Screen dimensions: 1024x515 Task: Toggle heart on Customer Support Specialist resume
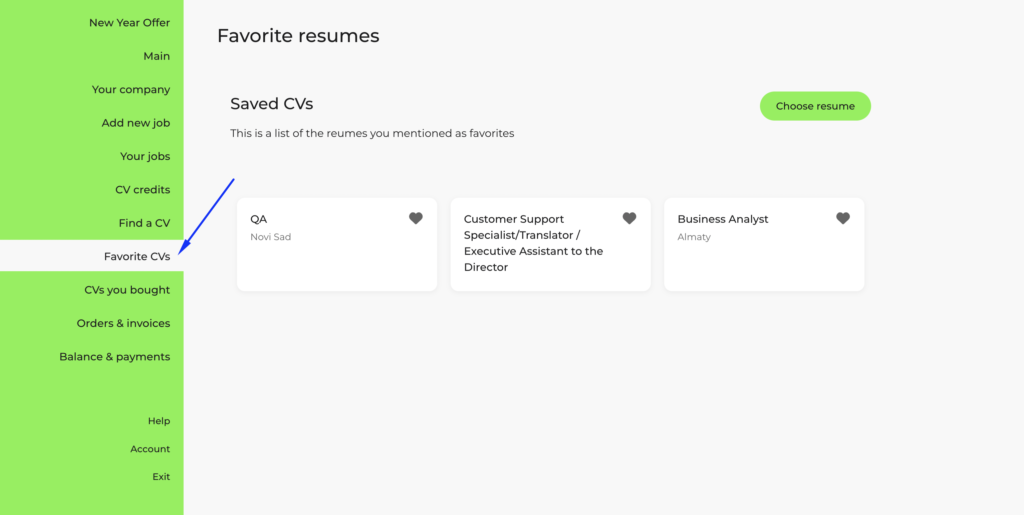(629, 218)
